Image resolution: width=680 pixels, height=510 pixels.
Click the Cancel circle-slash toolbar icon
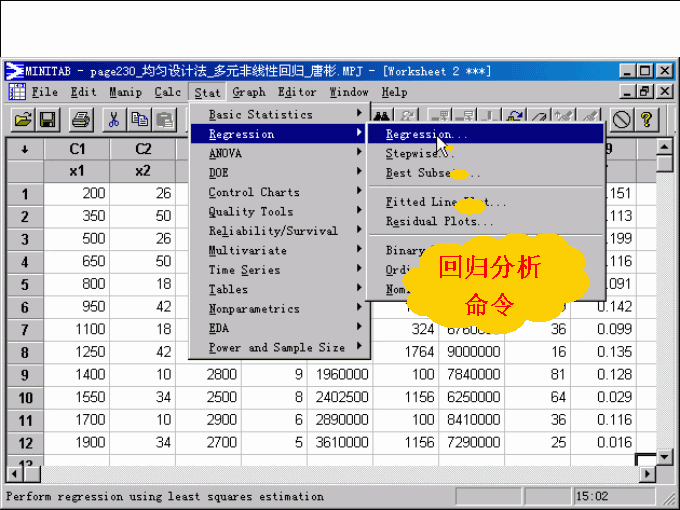[x=622, y=120]
